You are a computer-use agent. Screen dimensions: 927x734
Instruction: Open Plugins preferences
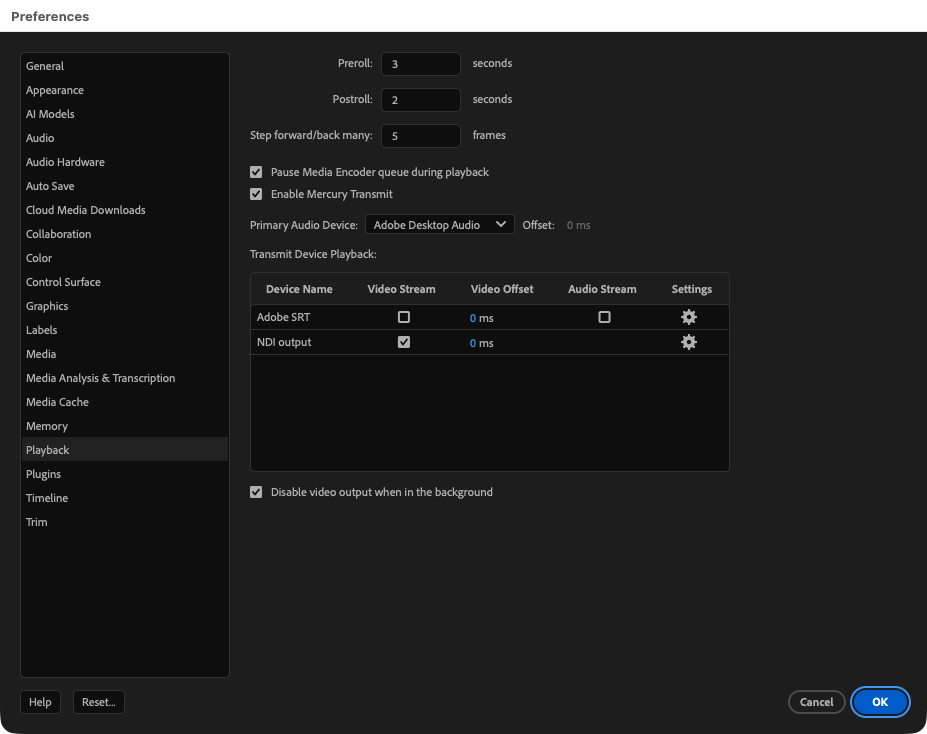pyautogui.click(x=125, y=474)
